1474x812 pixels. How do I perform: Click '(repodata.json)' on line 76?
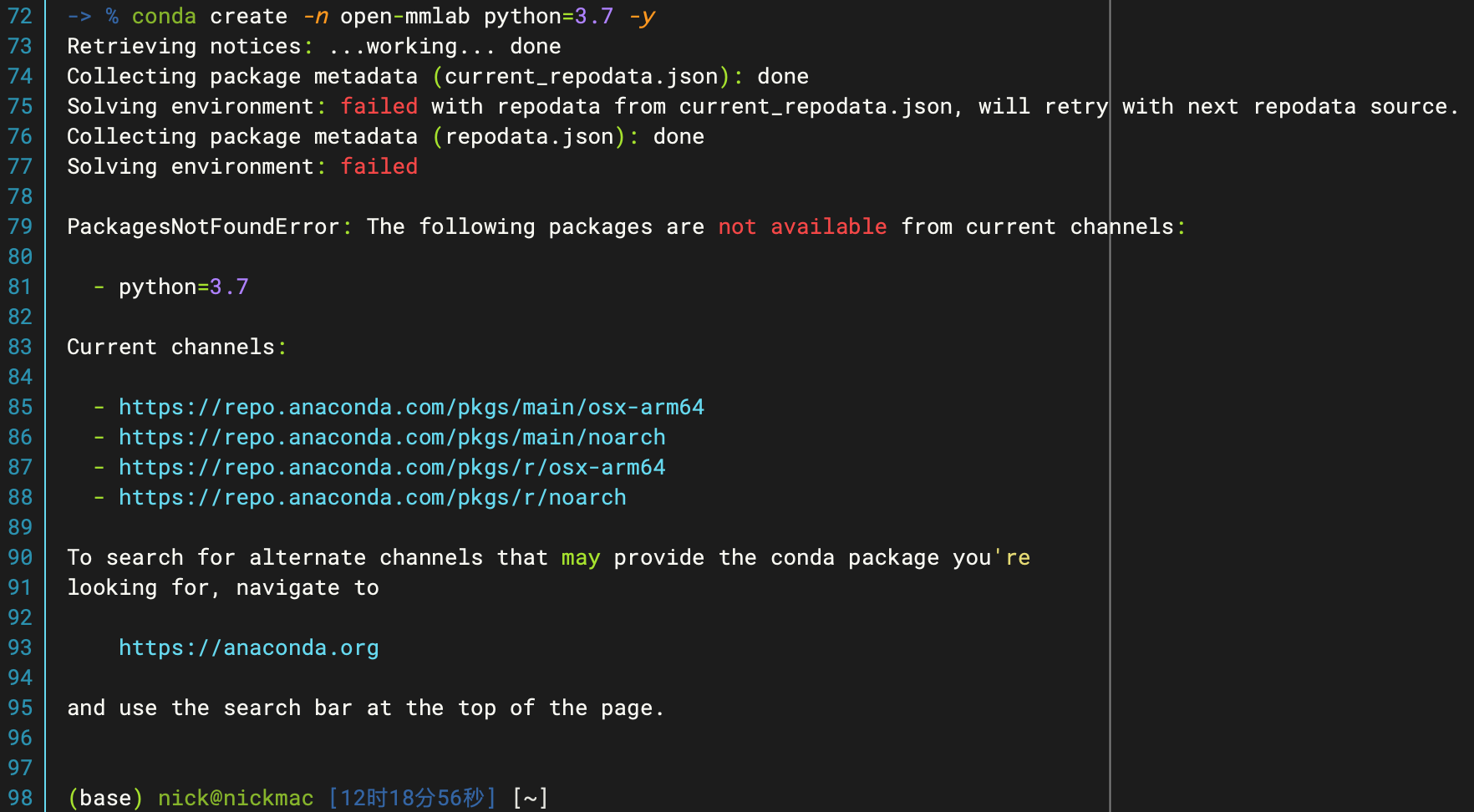529,136
